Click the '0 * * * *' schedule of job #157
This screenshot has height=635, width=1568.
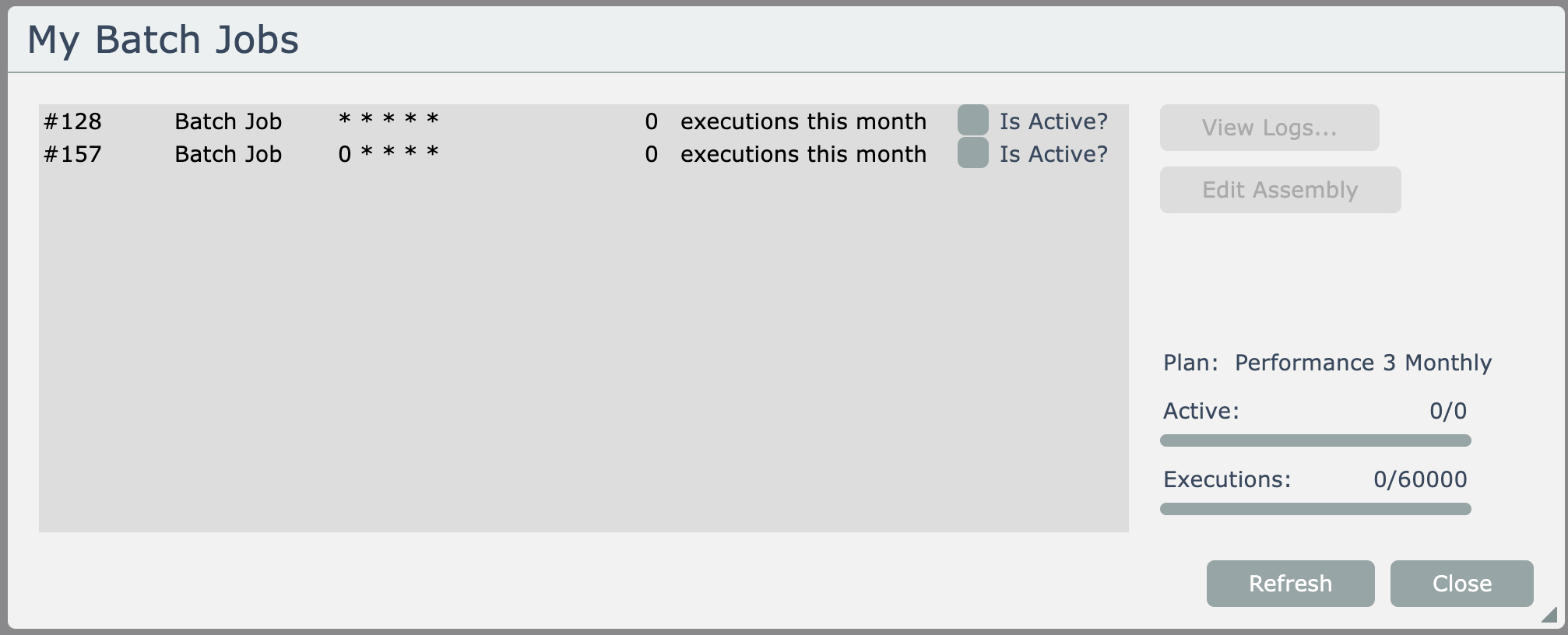coord(388,153)
